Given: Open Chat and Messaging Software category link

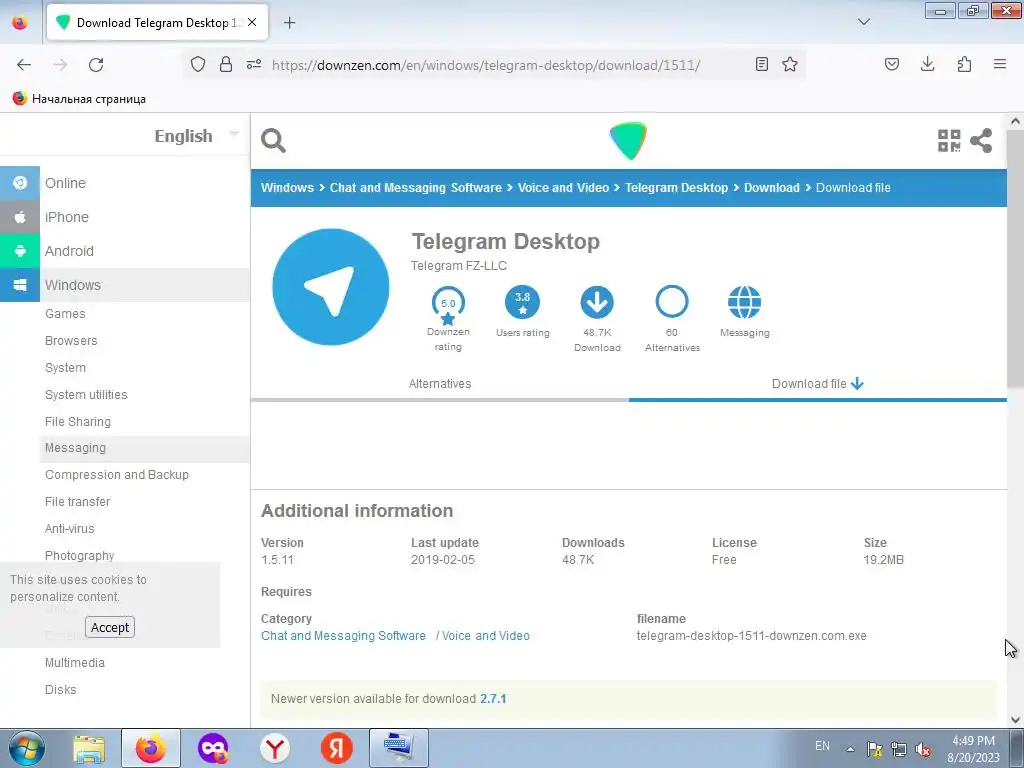Looking at the screenshot, I should click(x=344, y=635).
